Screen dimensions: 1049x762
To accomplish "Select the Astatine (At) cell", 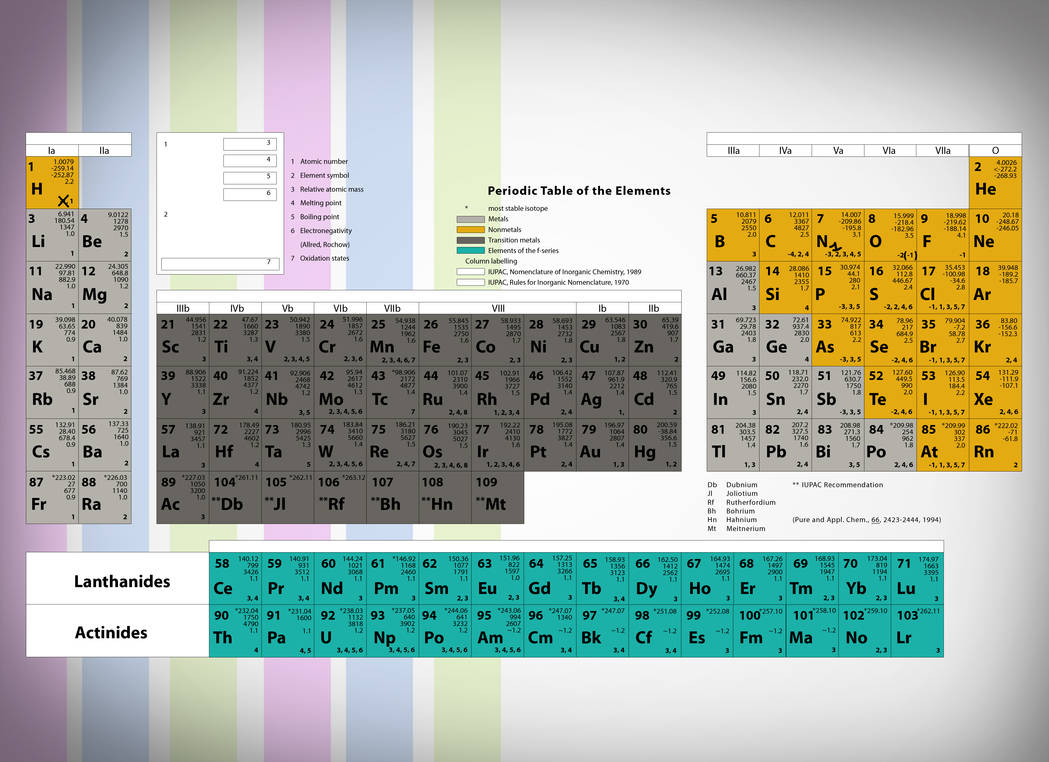I will tap(943, 445).
